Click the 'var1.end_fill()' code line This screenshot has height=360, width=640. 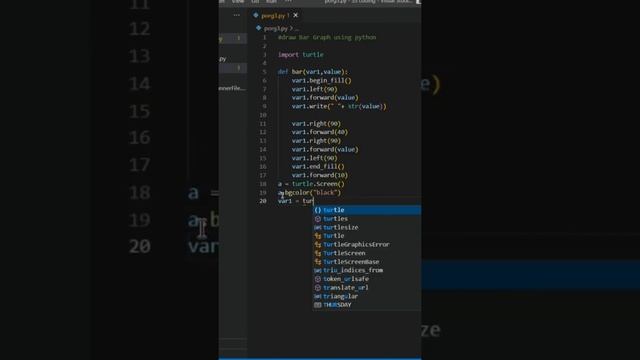click(x=318, y=167)
